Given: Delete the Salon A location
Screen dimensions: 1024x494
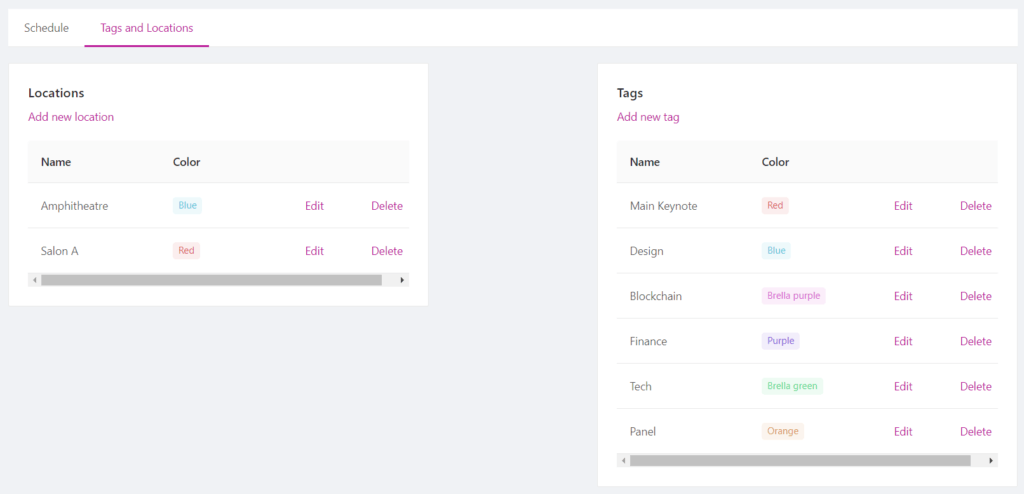Looking at the screenshot, I should [387, 251].
